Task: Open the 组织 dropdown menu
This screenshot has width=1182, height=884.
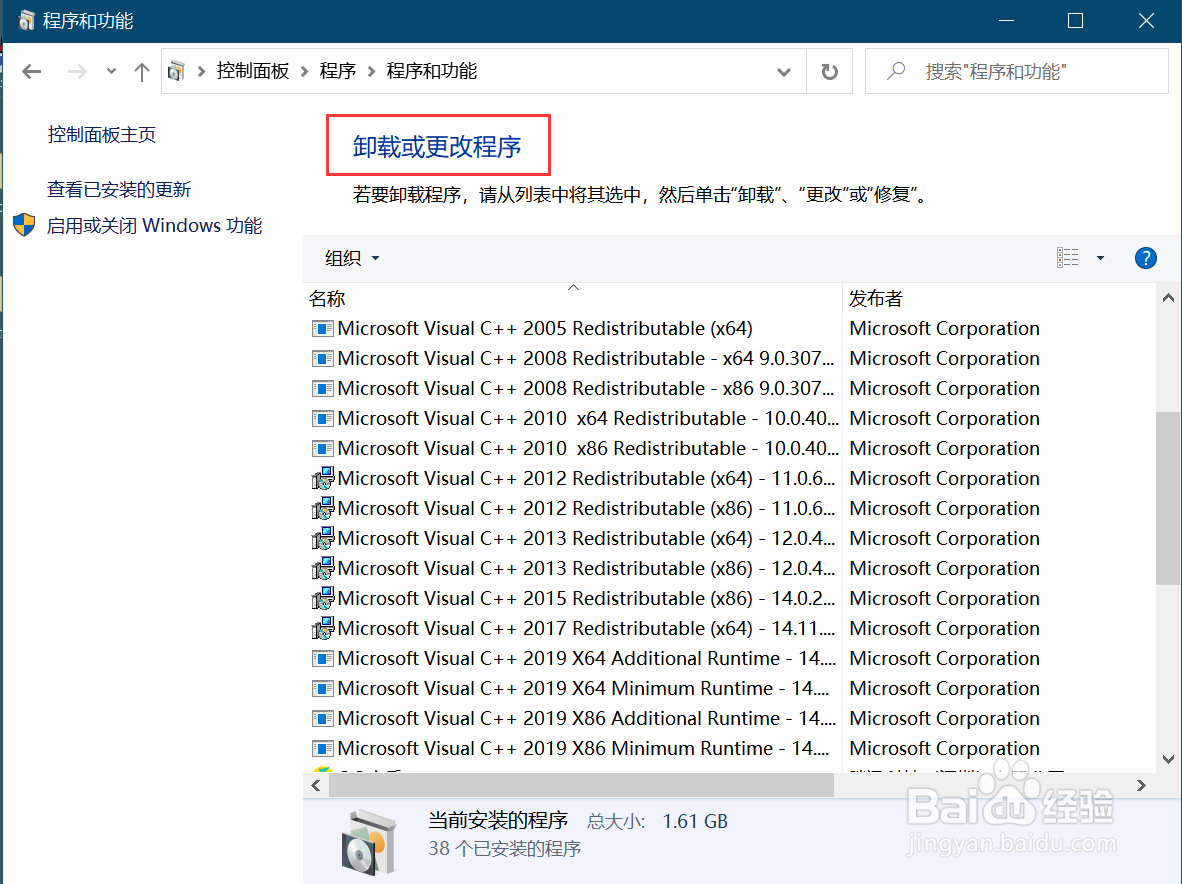Action: [x=352, y=258]
